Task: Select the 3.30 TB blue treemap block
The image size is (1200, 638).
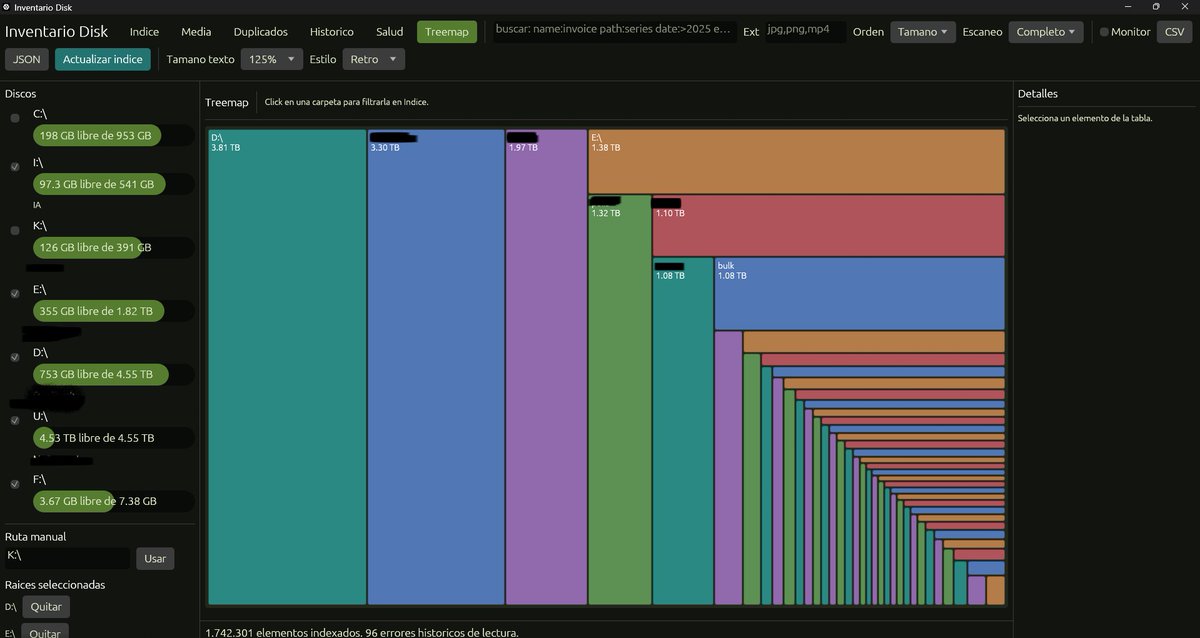Action: pyautogui.click(x=436, y=367)
